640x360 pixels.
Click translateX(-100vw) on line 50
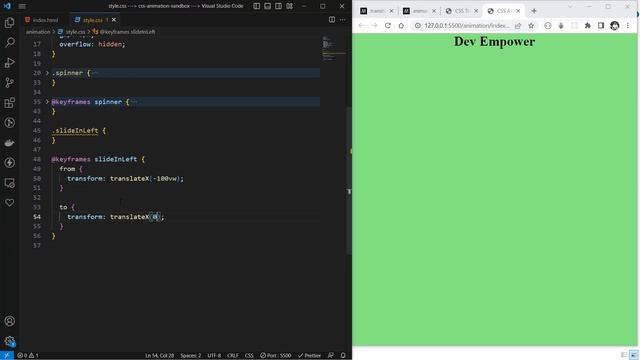[145, 178]
